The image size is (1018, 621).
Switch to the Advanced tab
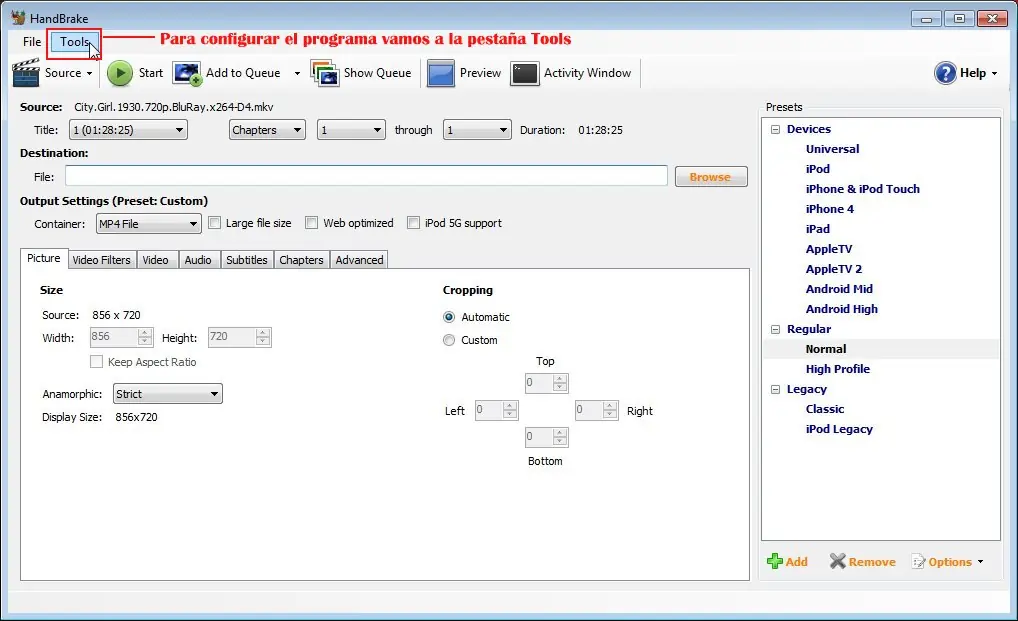point(359,260)
